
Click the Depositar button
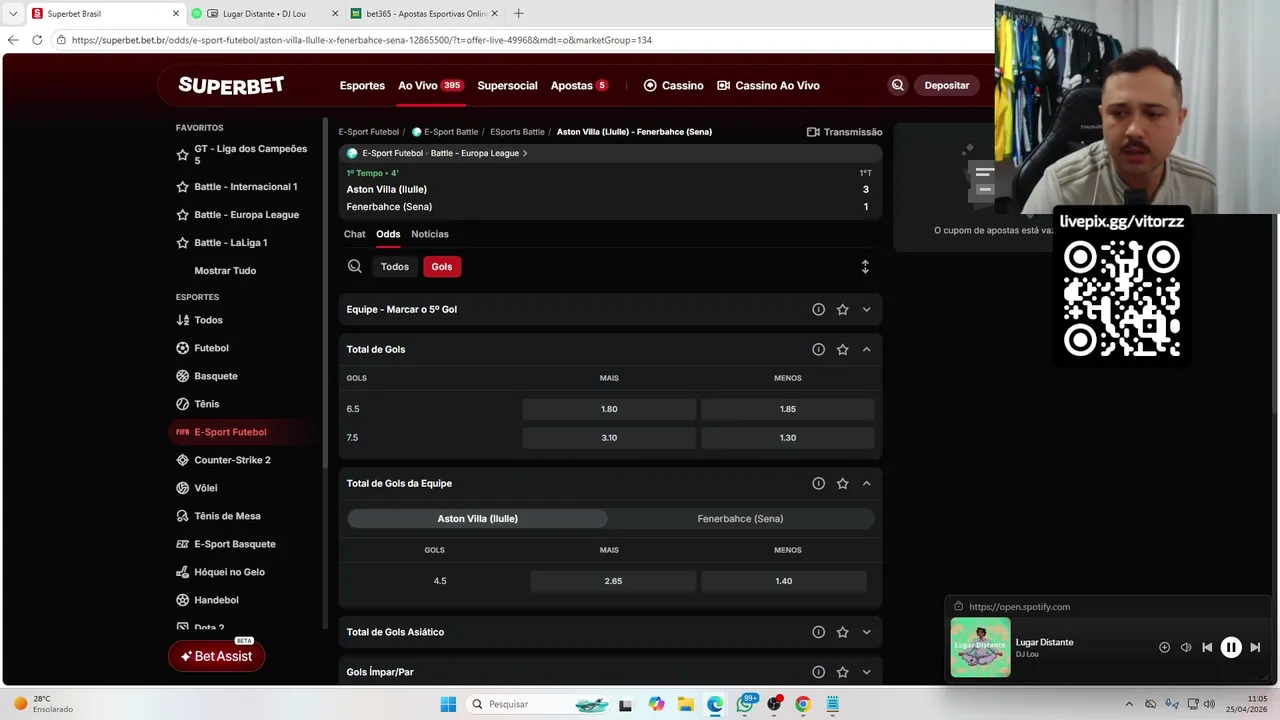(946, 85)
